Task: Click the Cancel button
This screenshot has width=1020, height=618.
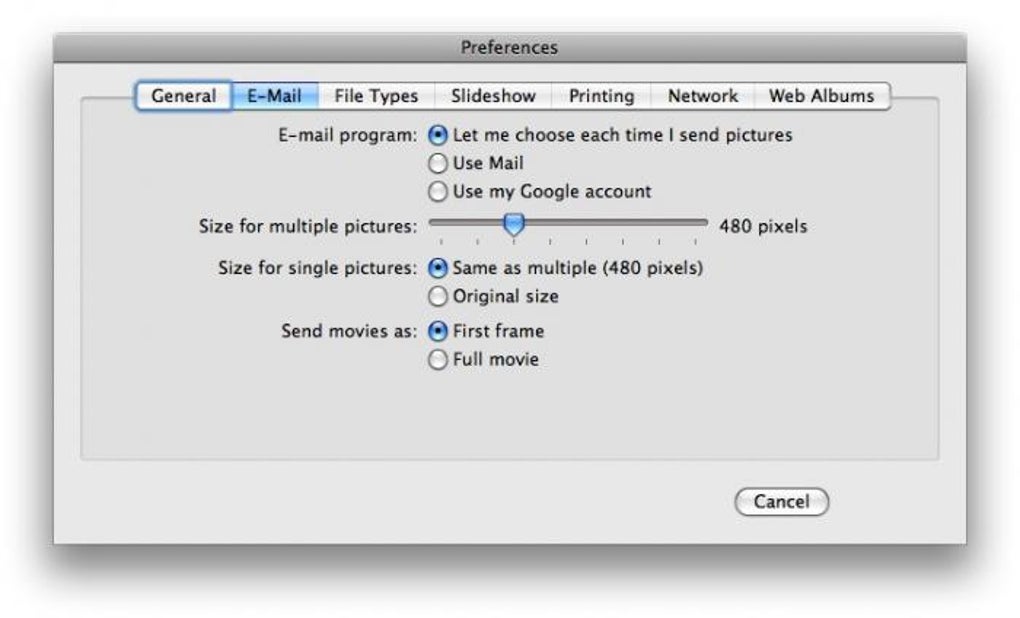Action: [x=781, y=502]
